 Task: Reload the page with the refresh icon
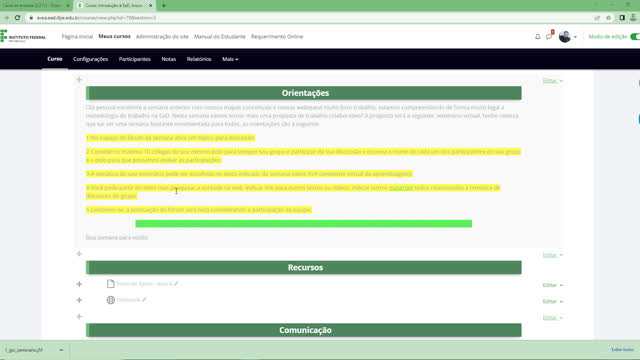(18, 18)
